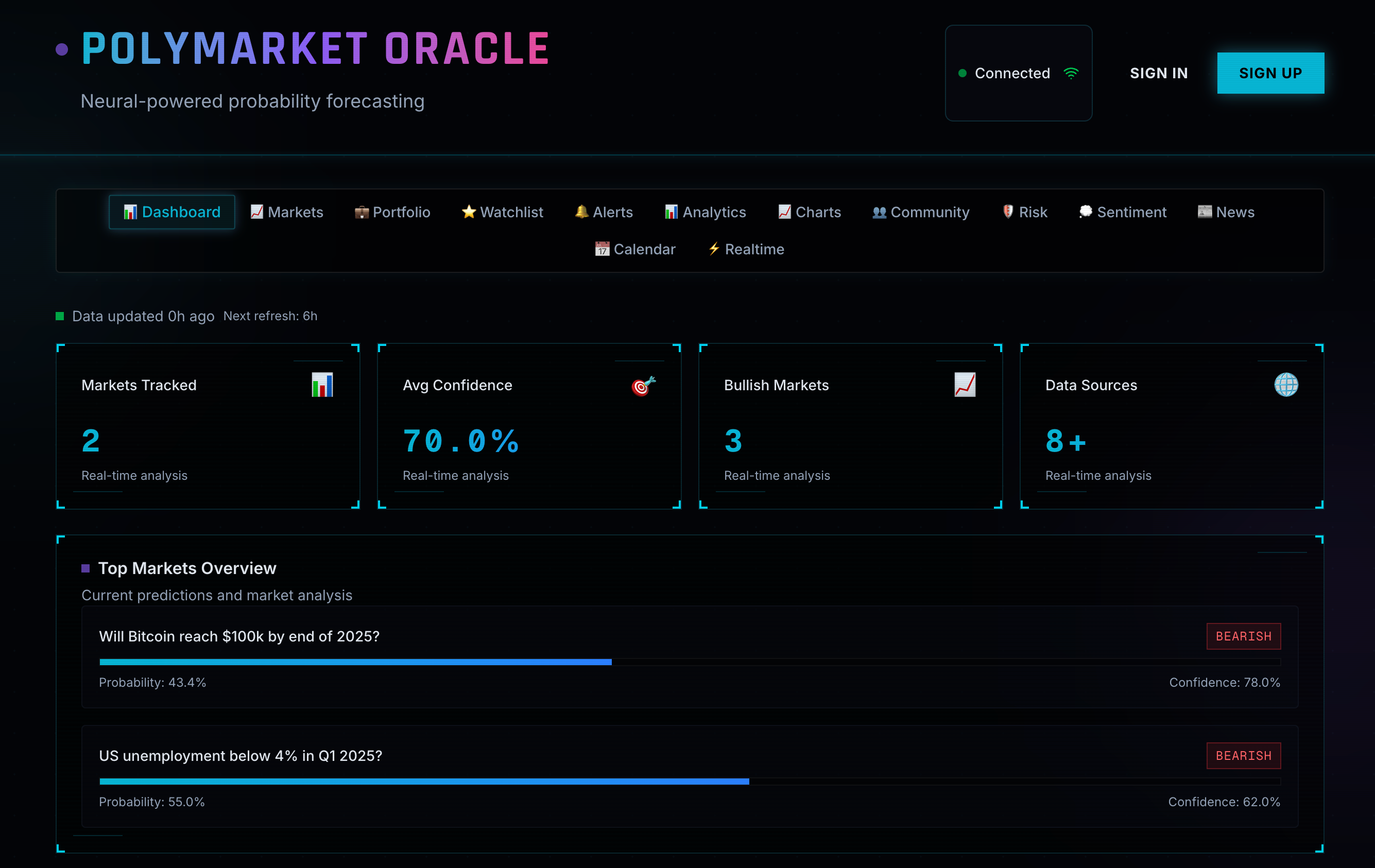Click the green Connected status indicator
Screen dimensions: 1375x868
tap(964, 73)
